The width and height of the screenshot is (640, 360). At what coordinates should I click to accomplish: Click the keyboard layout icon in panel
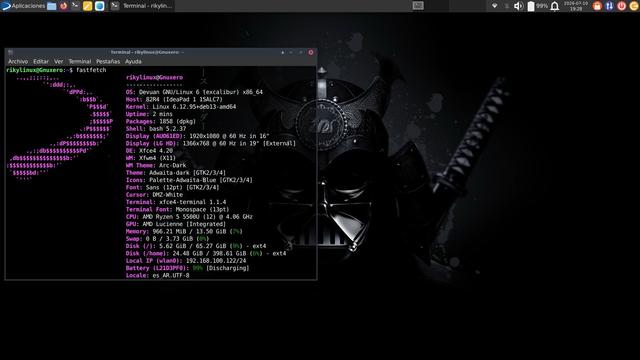click(418, 6)
